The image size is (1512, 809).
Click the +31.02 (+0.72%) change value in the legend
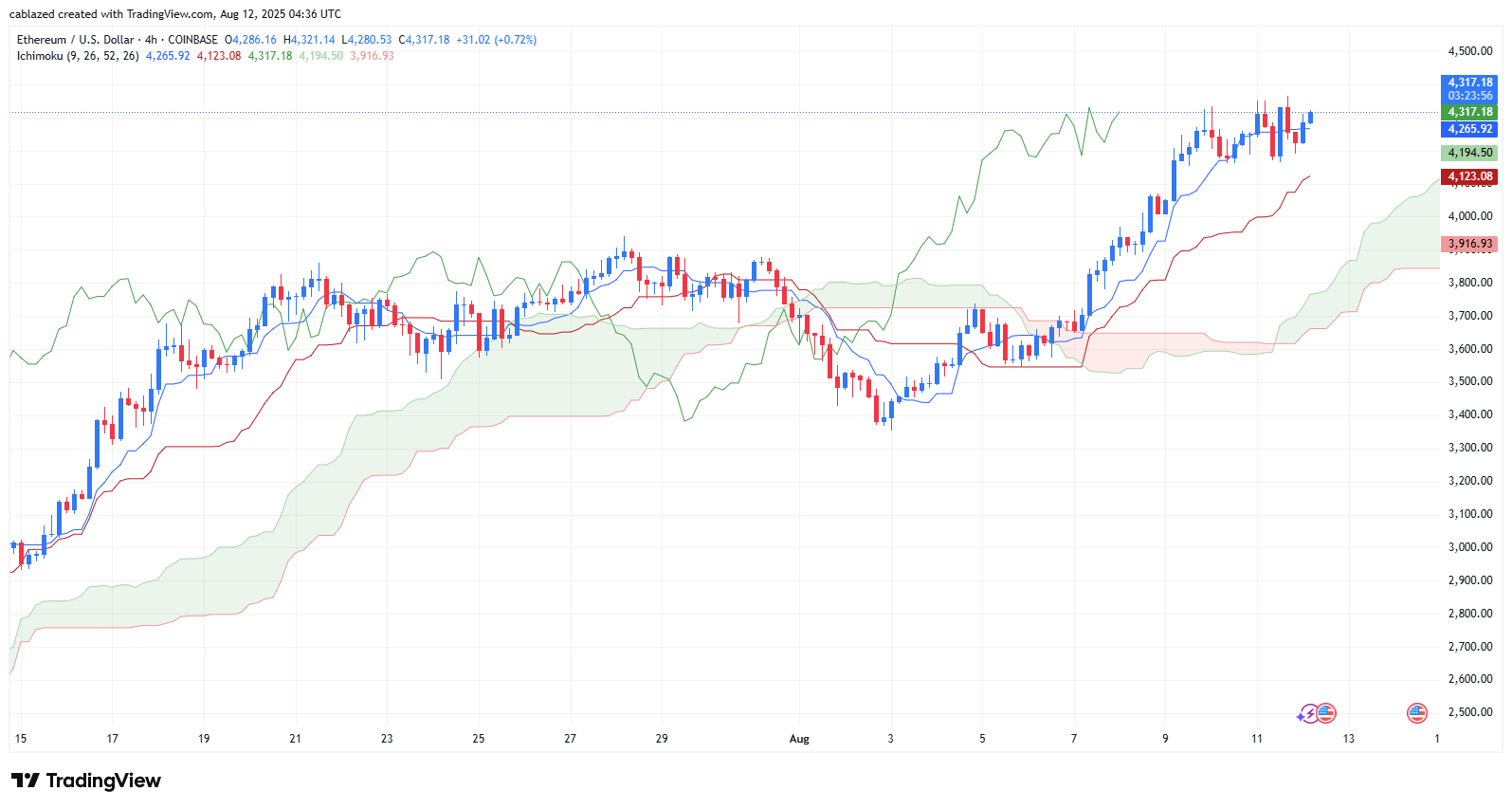pos(497,40)
